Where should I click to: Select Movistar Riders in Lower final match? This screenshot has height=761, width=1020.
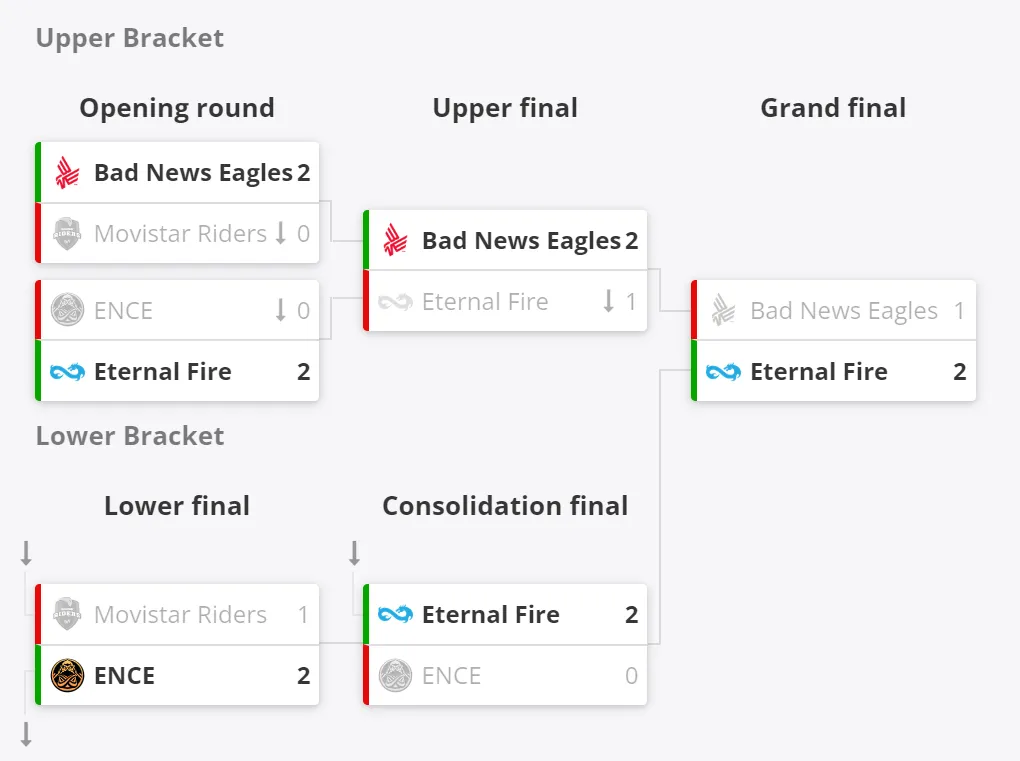[x=177, y=614]
